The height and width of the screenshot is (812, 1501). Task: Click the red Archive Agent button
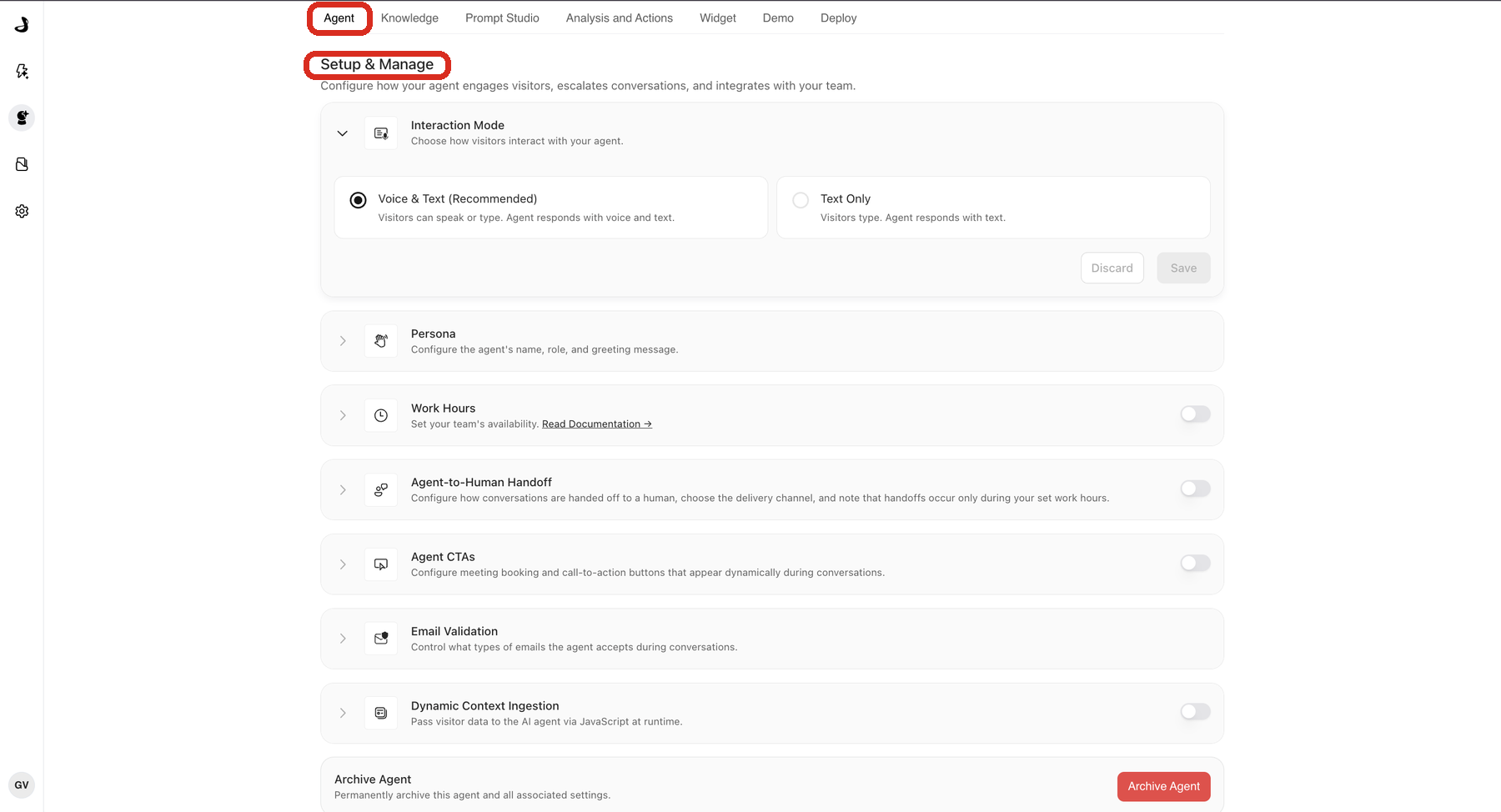click(x=1163, y=786)
